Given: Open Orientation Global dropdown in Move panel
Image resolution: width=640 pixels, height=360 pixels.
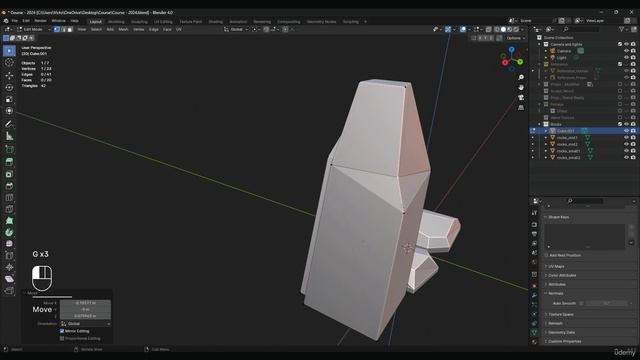Looking at the screenshot, I should pyautogui.click(x=85, y=324).
